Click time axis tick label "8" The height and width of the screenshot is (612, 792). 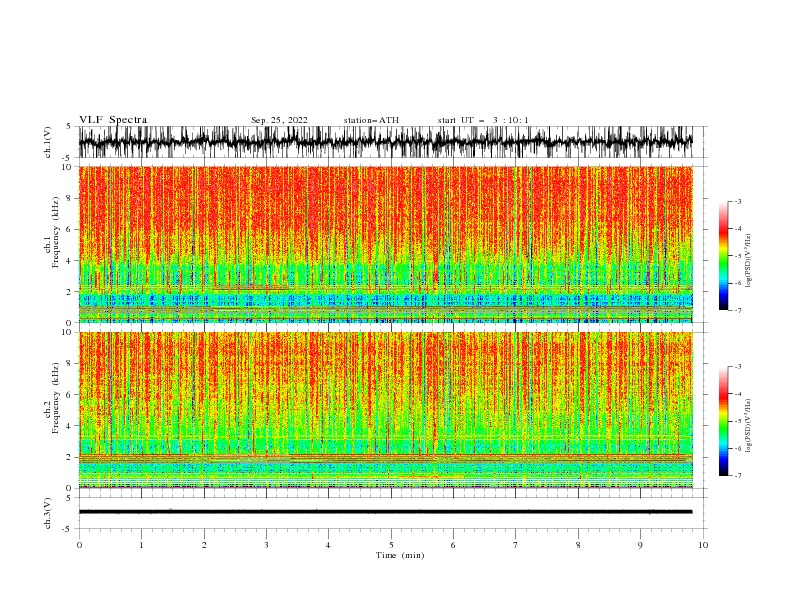(578, 545)
